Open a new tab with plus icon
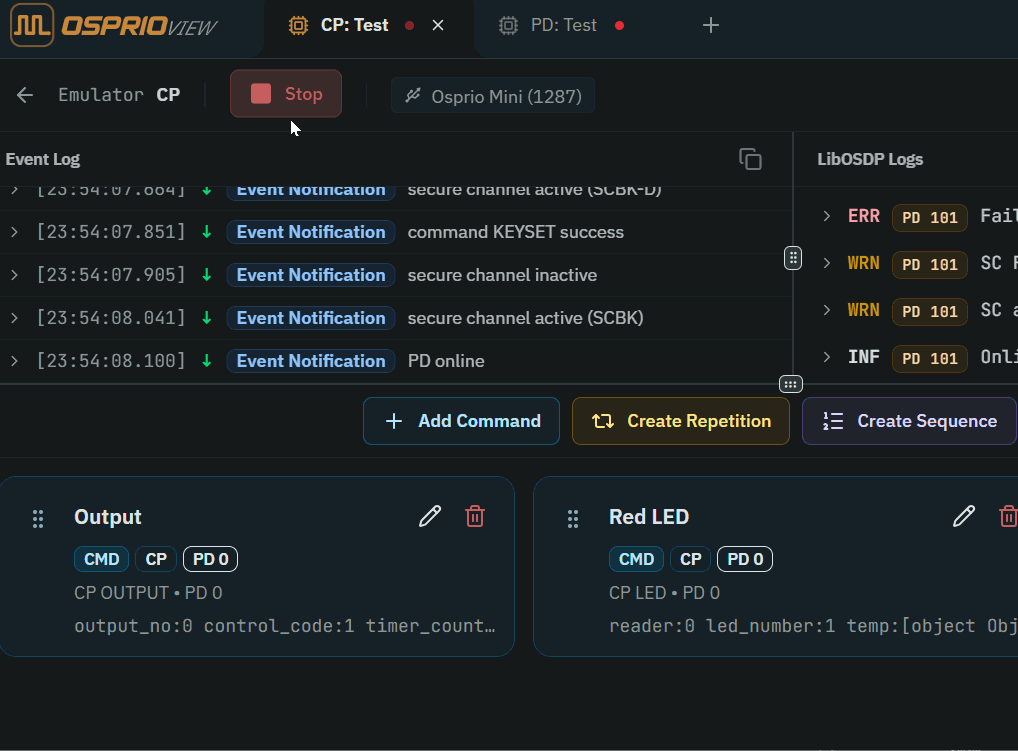 711,25
